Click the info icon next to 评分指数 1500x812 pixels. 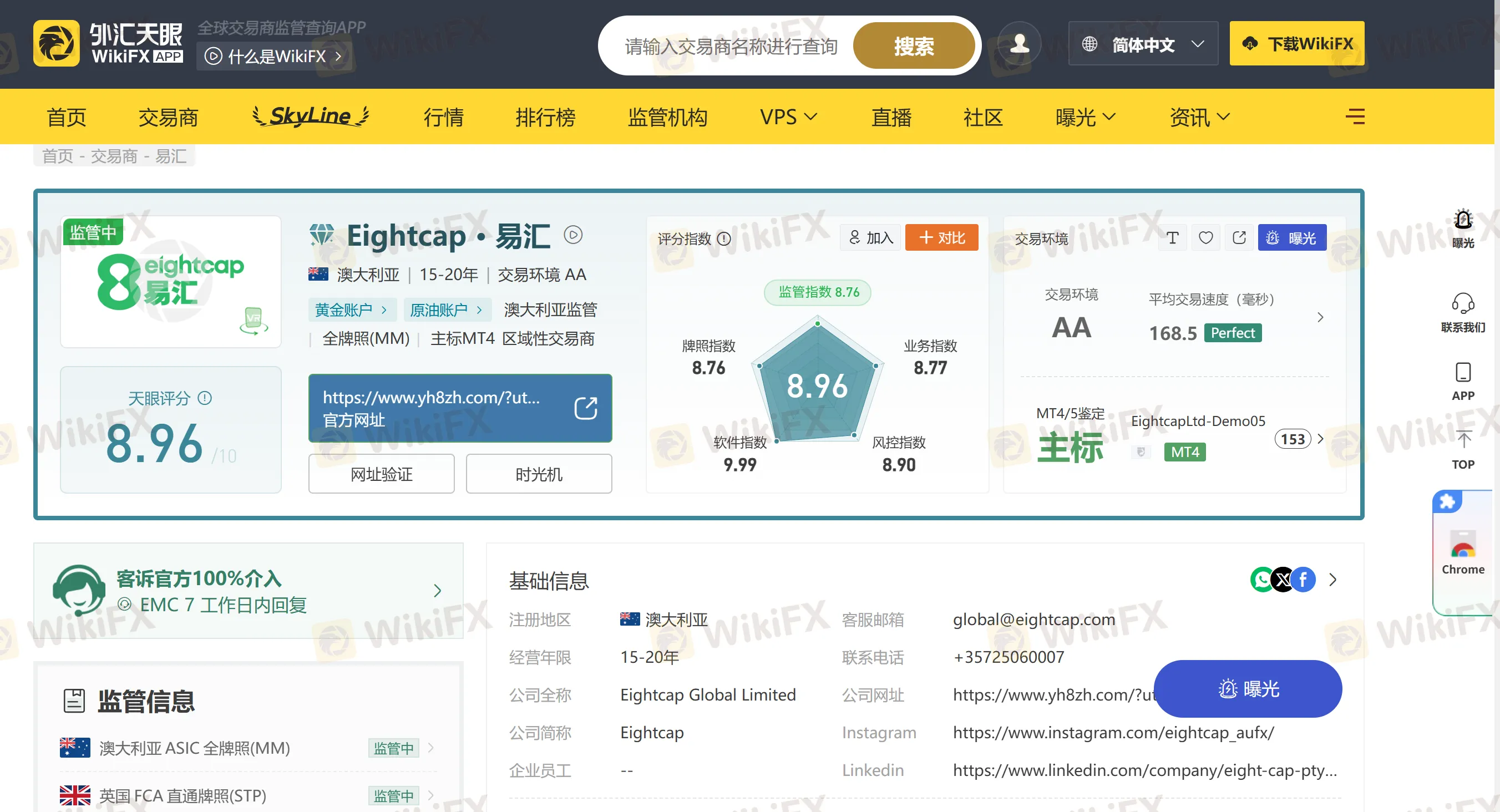point(724,238)
